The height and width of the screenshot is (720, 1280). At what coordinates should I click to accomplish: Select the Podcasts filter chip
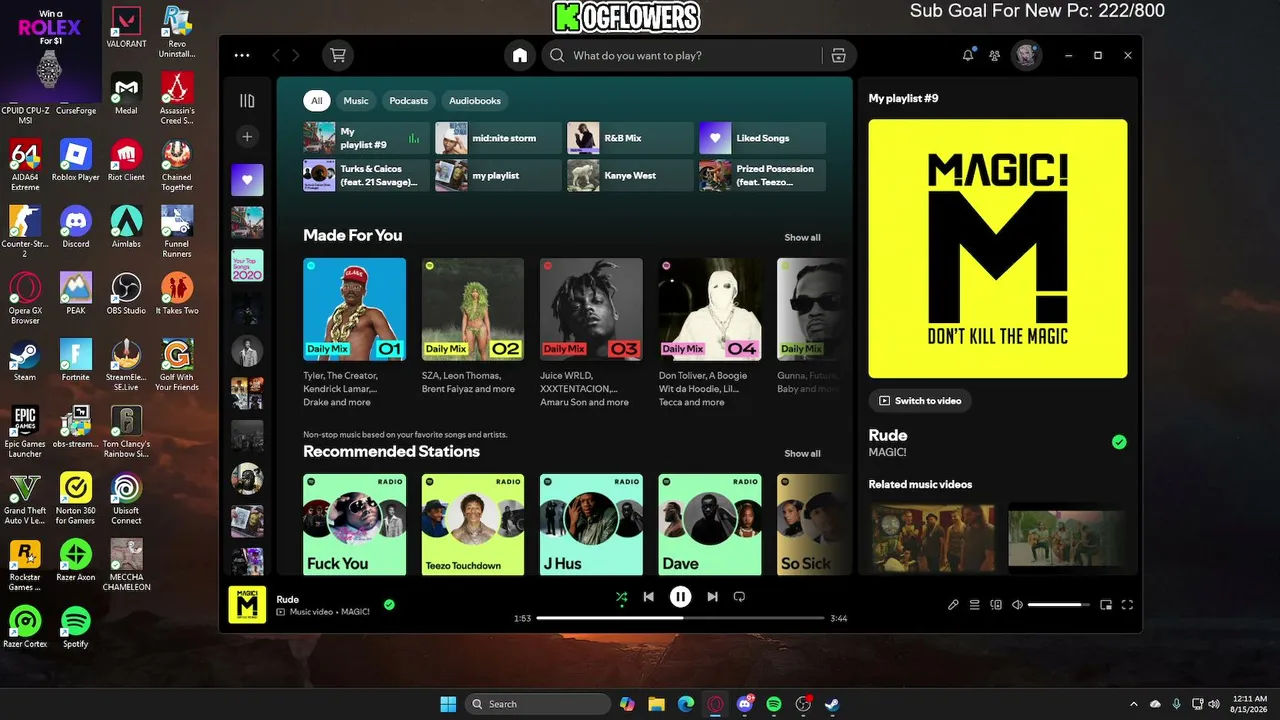click(408, 100)
